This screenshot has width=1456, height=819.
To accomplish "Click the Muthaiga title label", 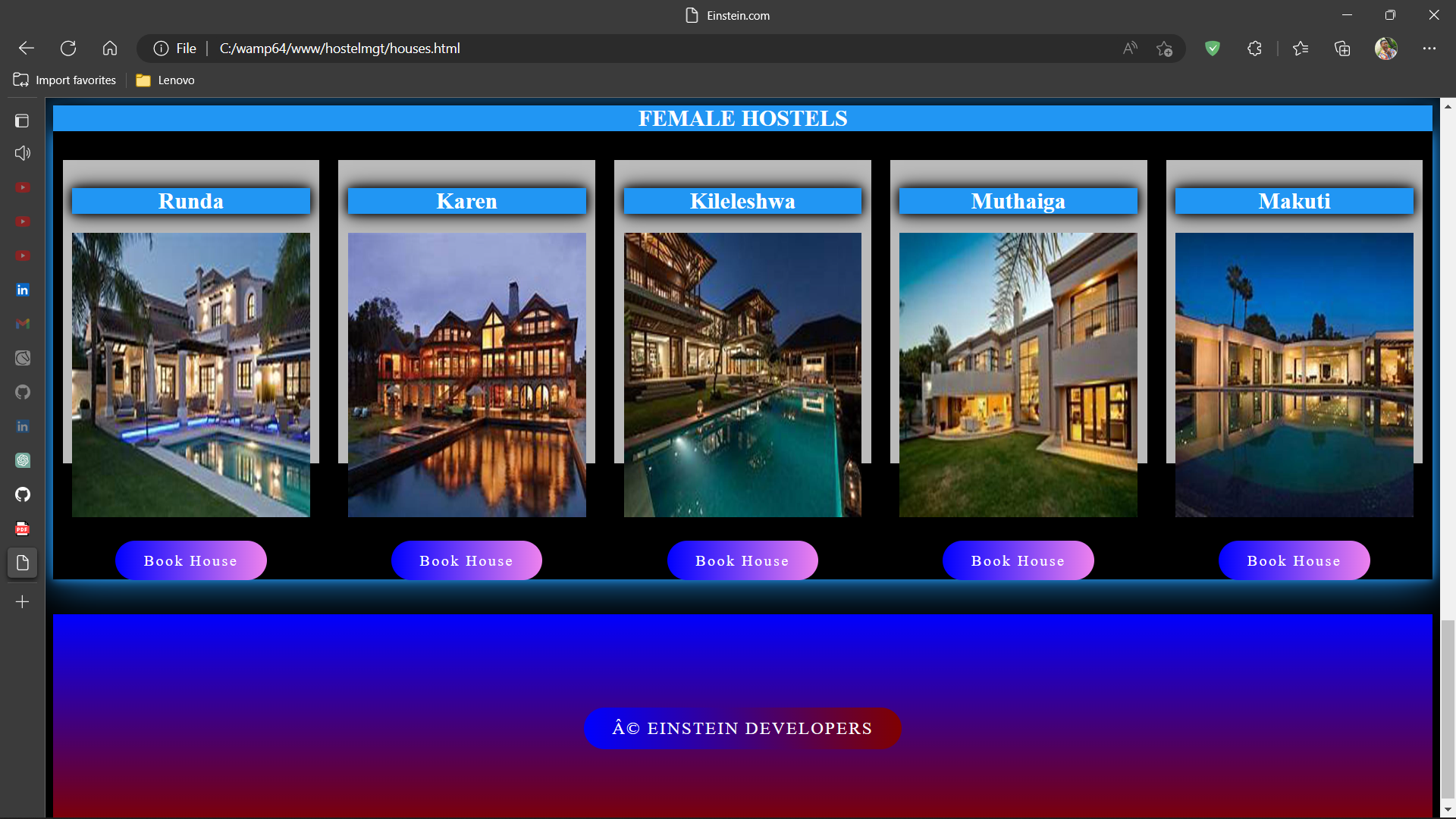I will click(x=1018, y=201).
